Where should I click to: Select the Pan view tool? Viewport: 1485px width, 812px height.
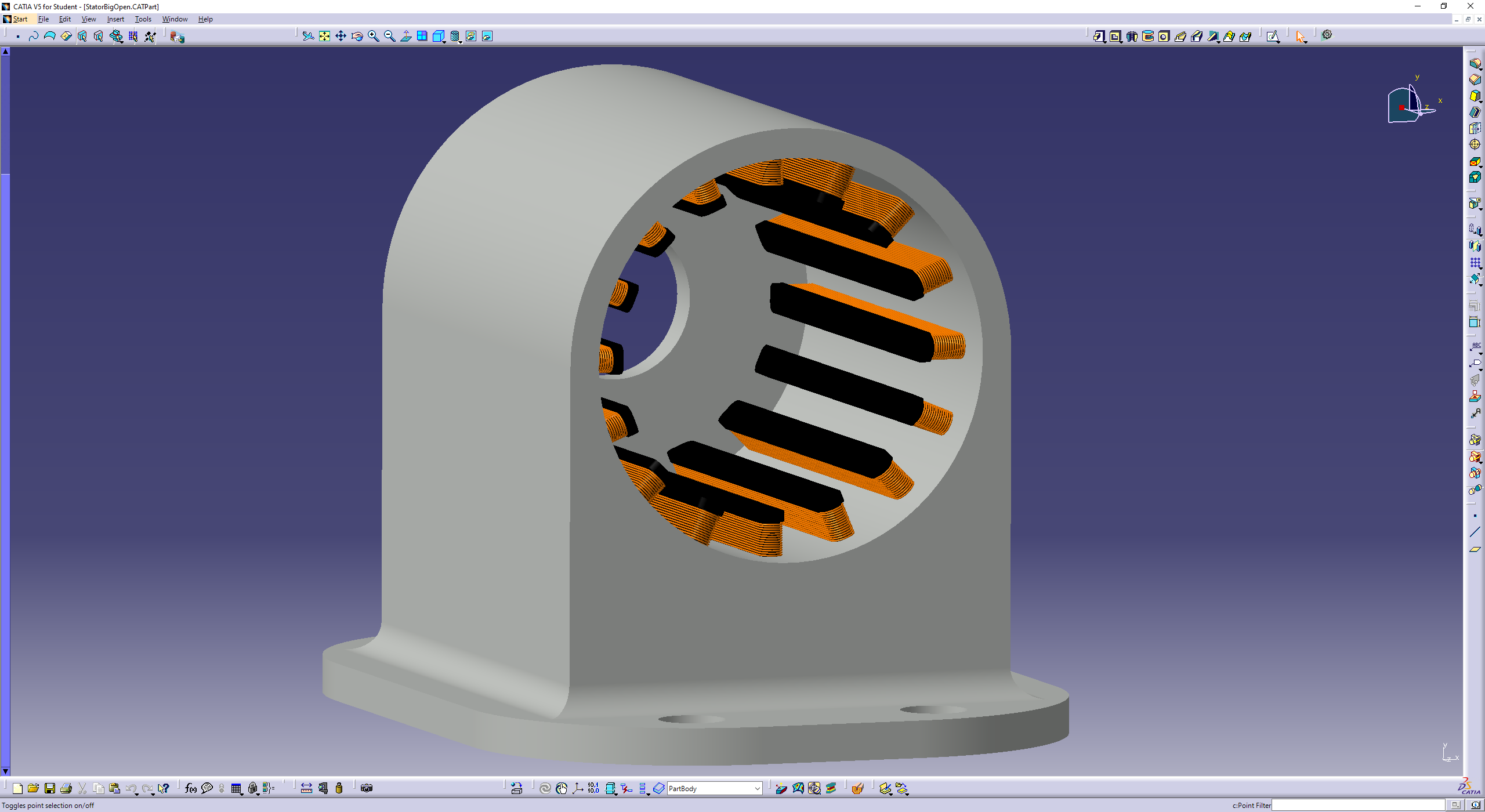point(341,37)
